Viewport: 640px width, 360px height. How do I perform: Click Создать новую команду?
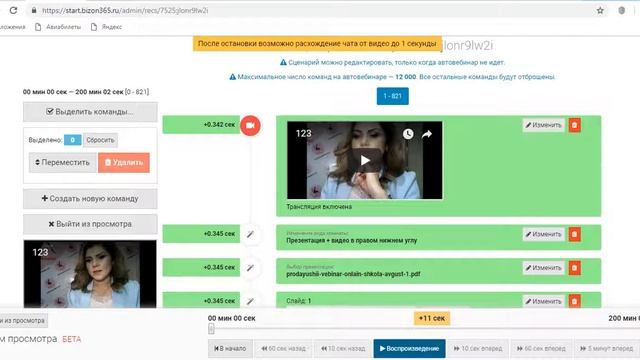coord(90,199)
